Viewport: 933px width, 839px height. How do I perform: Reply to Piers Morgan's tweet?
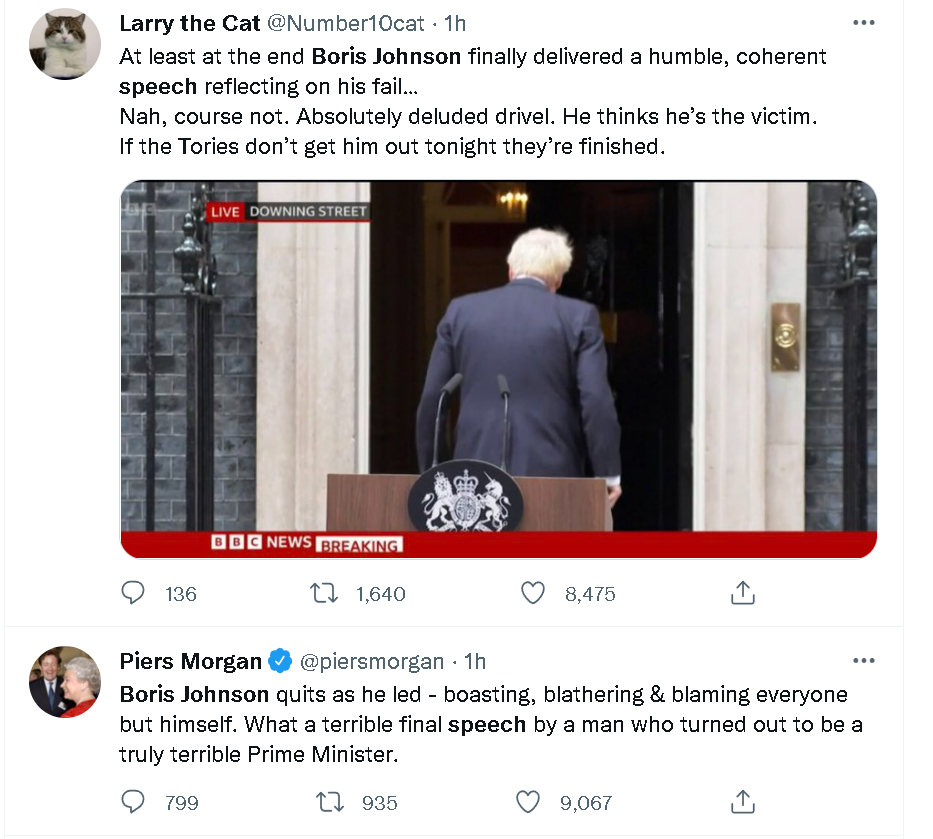(133, 802)
